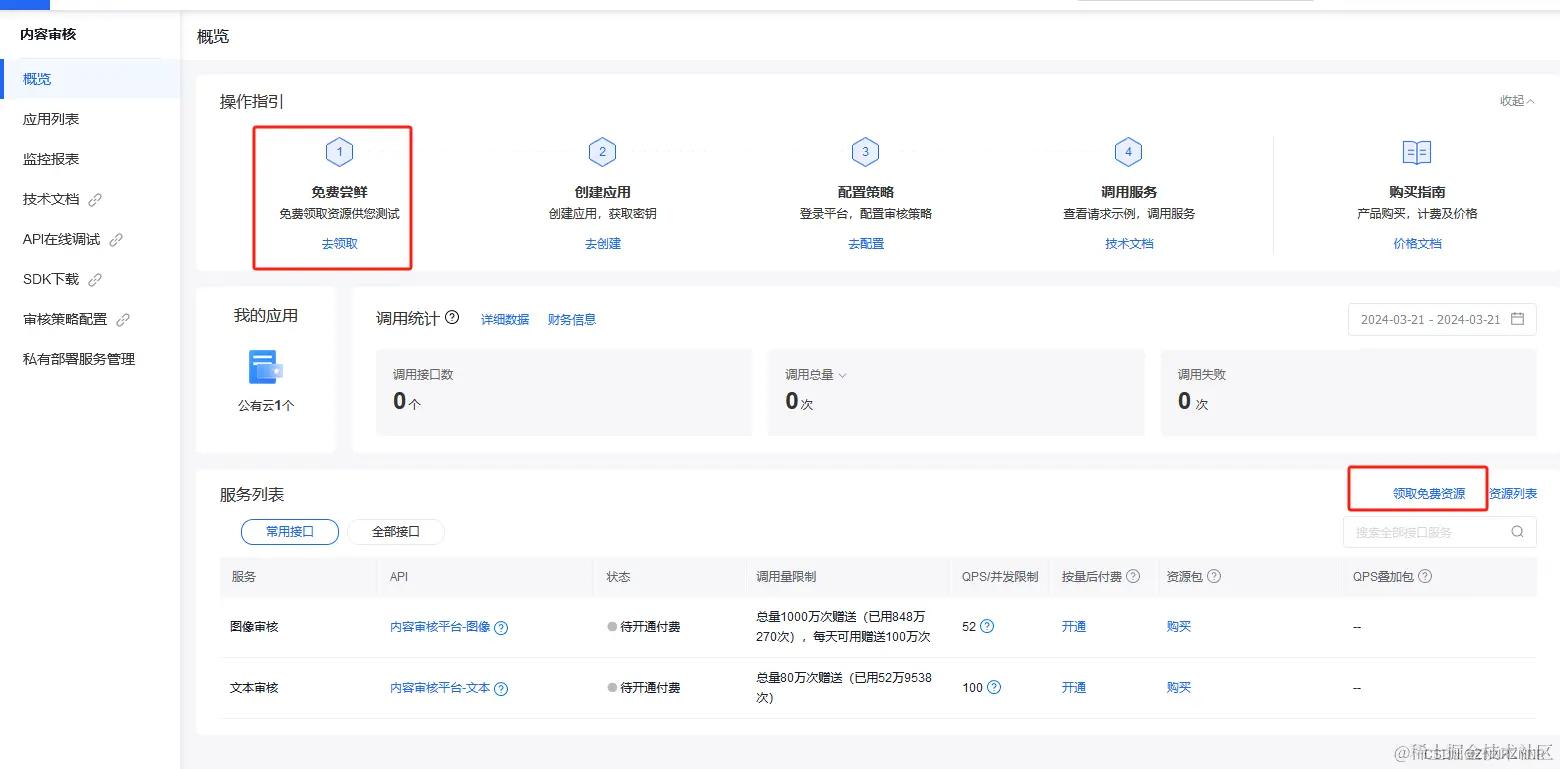The image size is (1560, 769).
Task: Click the 公有云1个 text under 我的应用
Action: (x=266, y=406)
